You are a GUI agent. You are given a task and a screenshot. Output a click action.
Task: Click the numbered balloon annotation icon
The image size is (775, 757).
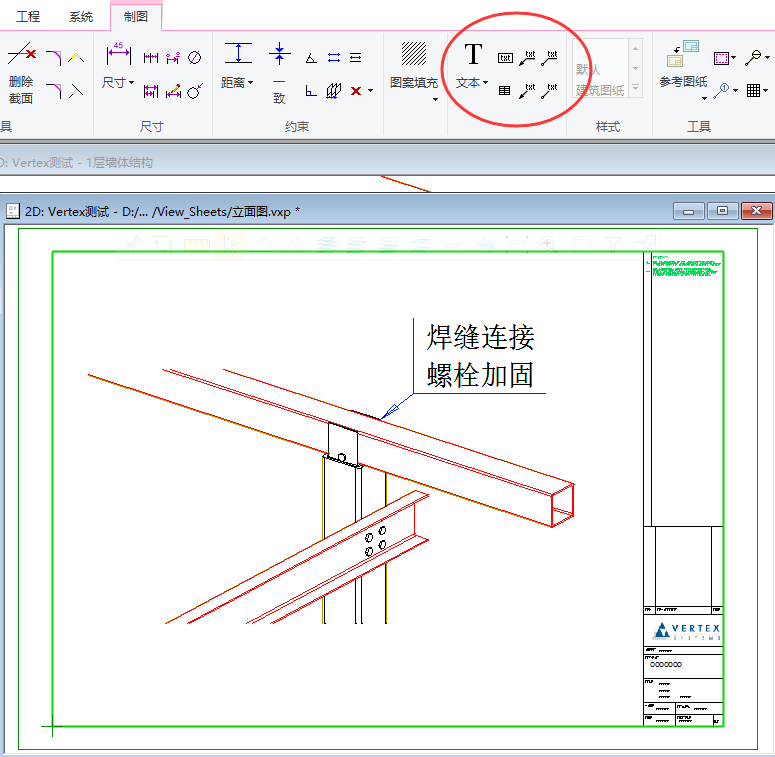(x=722, y=91)
